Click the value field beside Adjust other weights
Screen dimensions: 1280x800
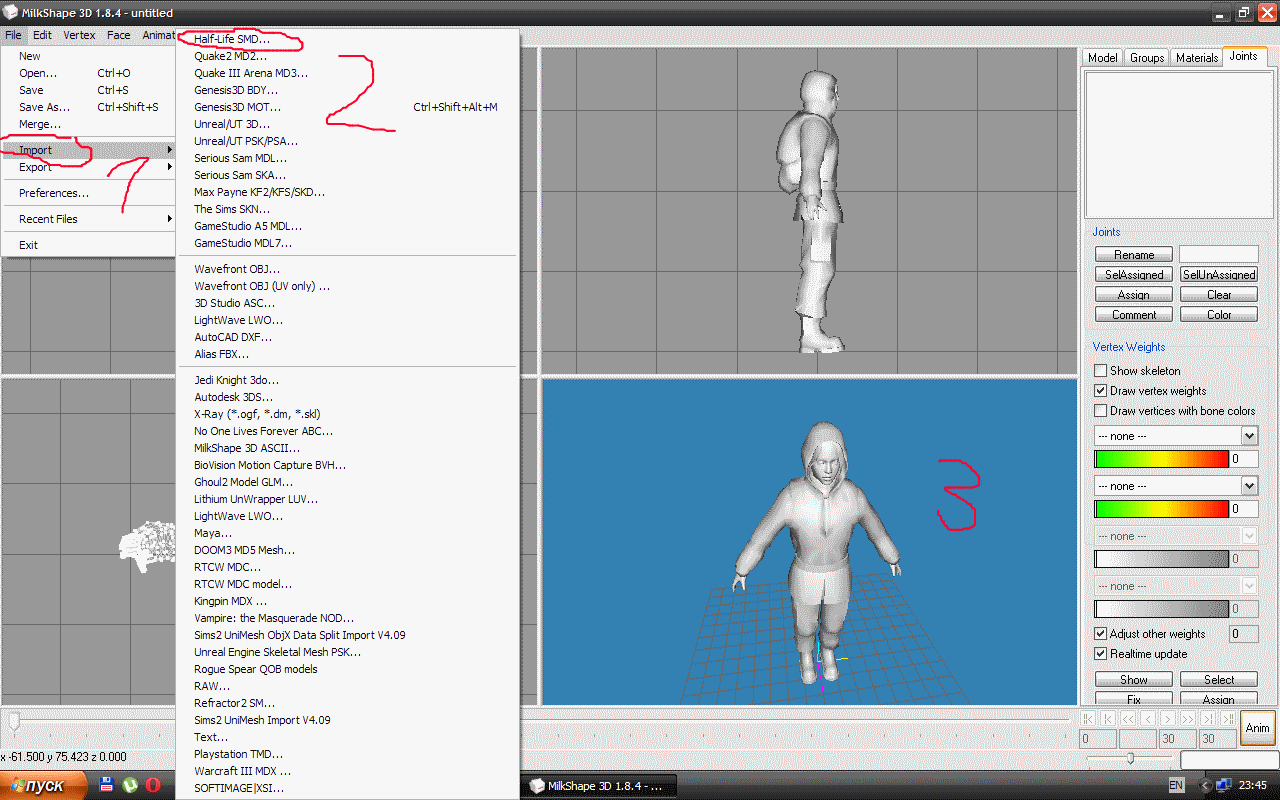[1244, 634]
